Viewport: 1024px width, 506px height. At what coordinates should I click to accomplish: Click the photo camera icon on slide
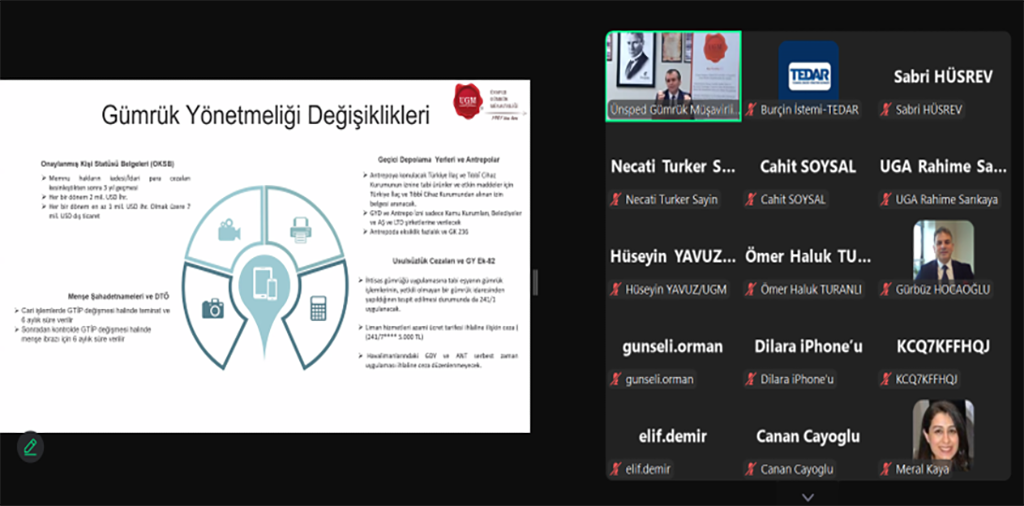213,308
